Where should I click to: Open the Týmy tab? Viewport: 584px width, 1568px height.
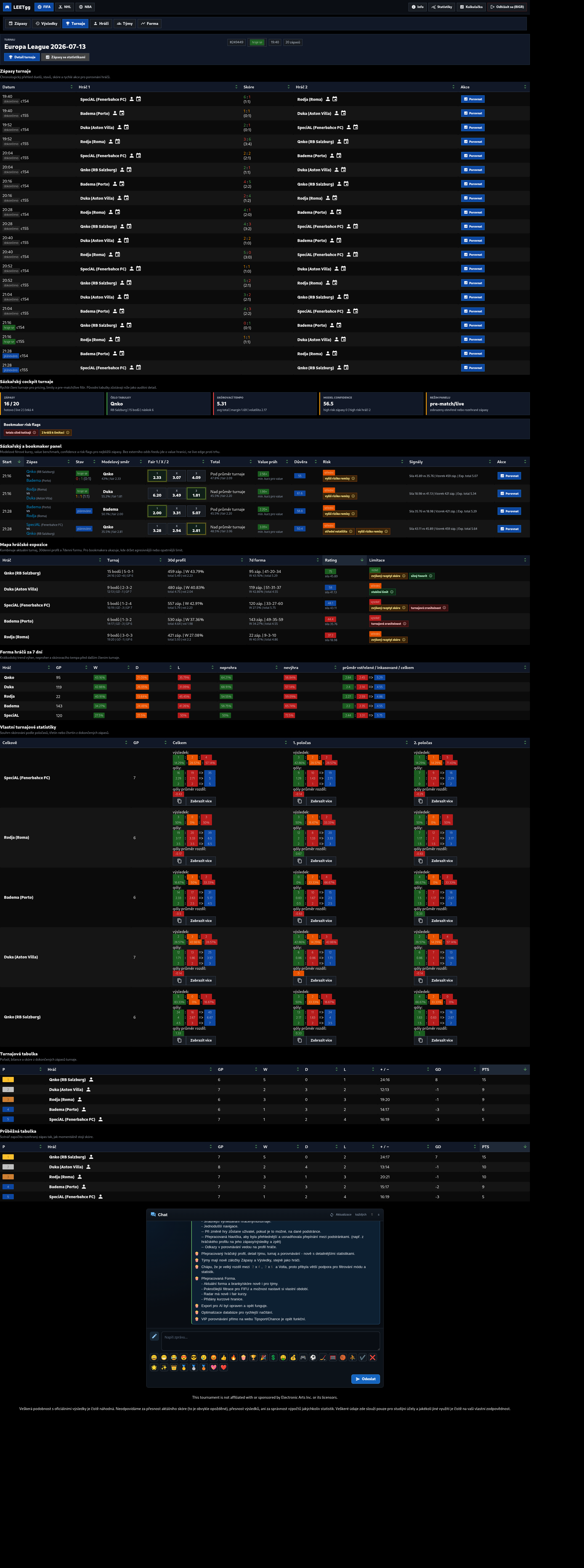click(125, 24)
